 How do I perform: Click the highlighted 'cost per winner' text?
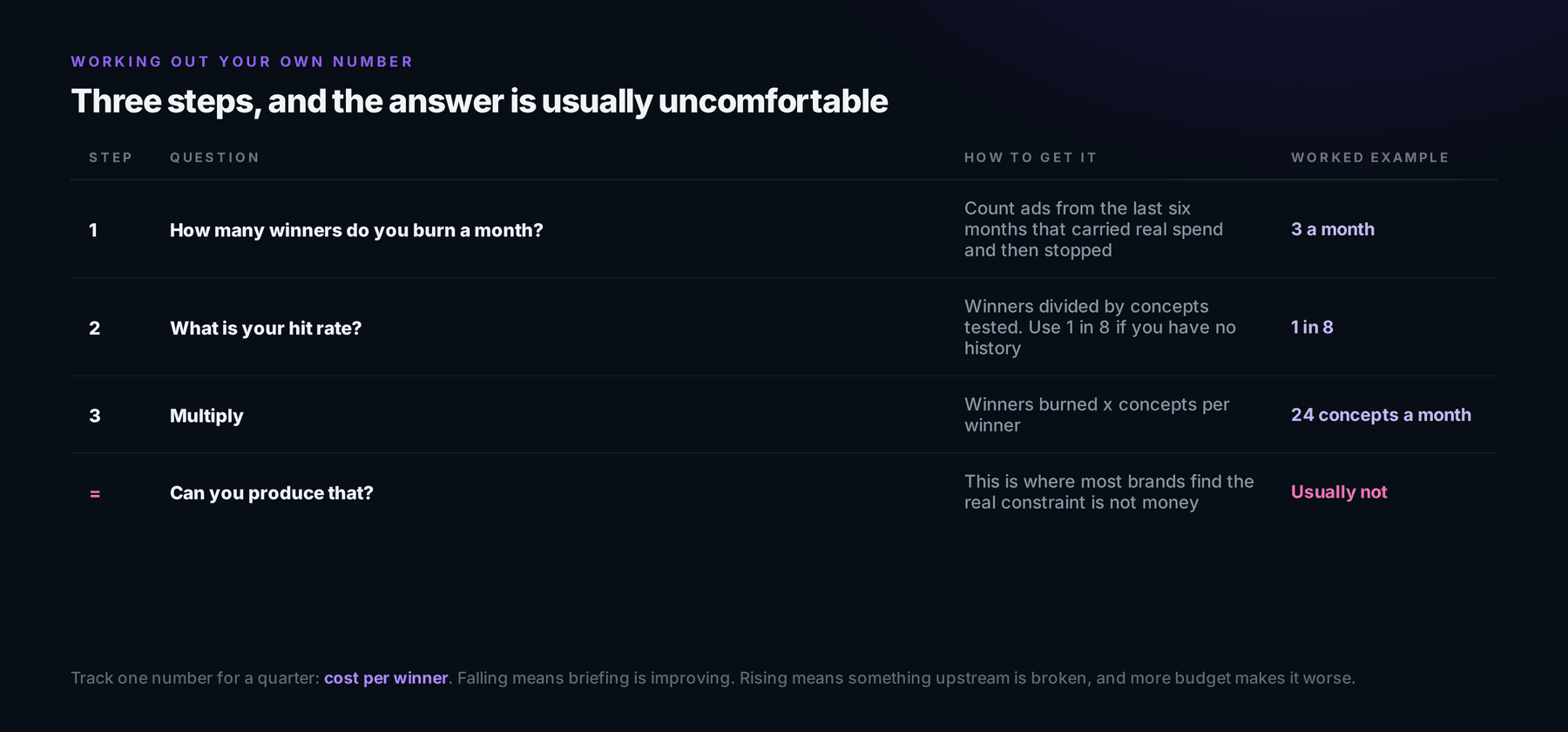(x=386, y=678)
